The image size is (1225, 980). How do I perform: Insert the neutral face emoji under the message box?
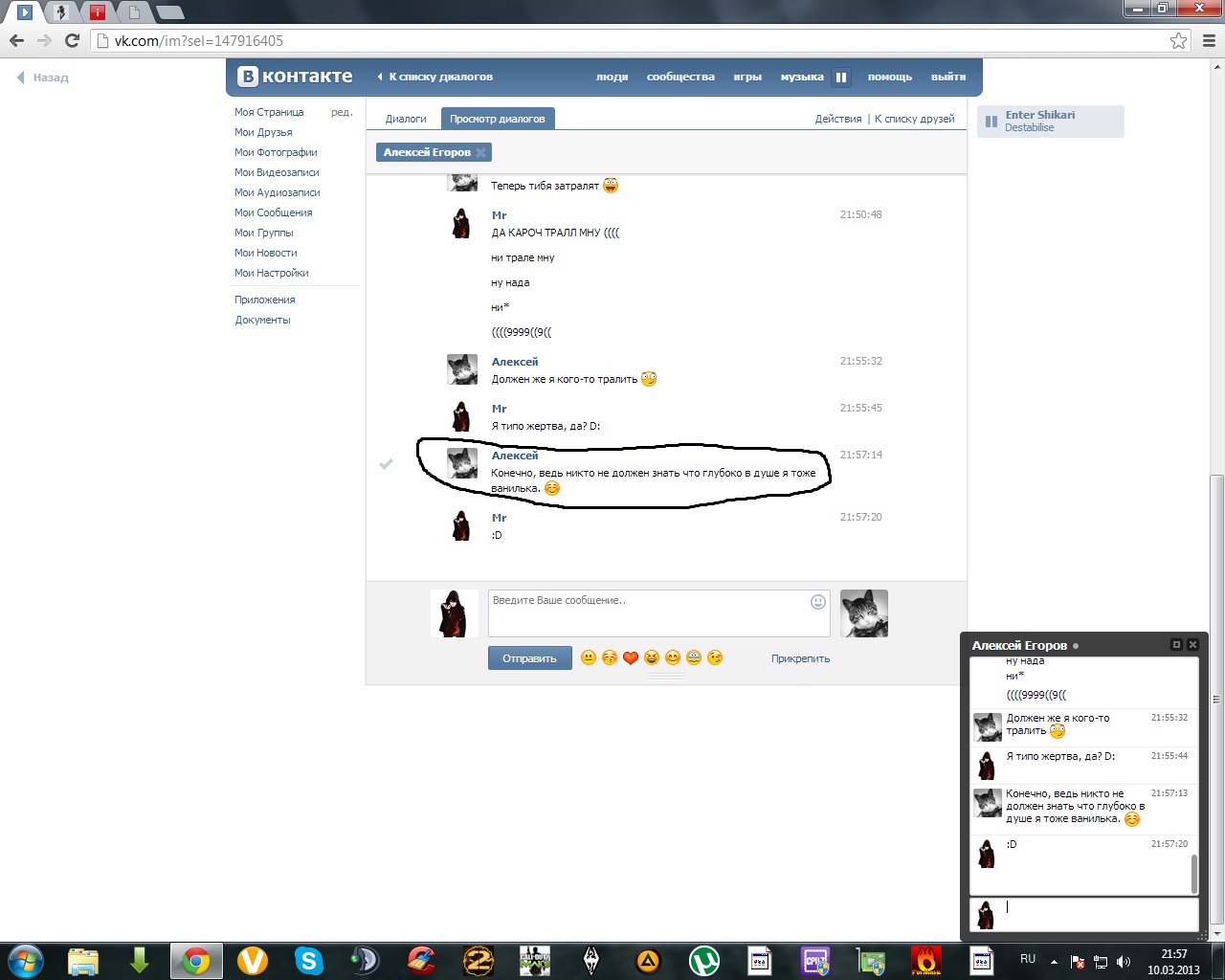[x=589, y=657]
